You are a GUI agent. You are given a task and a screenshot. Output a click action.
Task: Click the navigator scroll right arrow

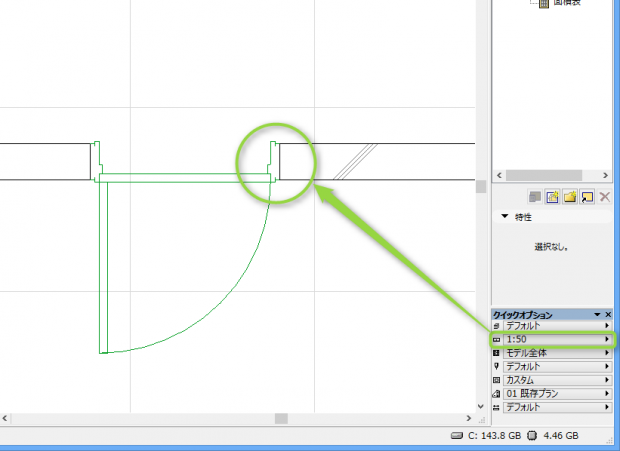pyautogui.click(x=605, y=175)
